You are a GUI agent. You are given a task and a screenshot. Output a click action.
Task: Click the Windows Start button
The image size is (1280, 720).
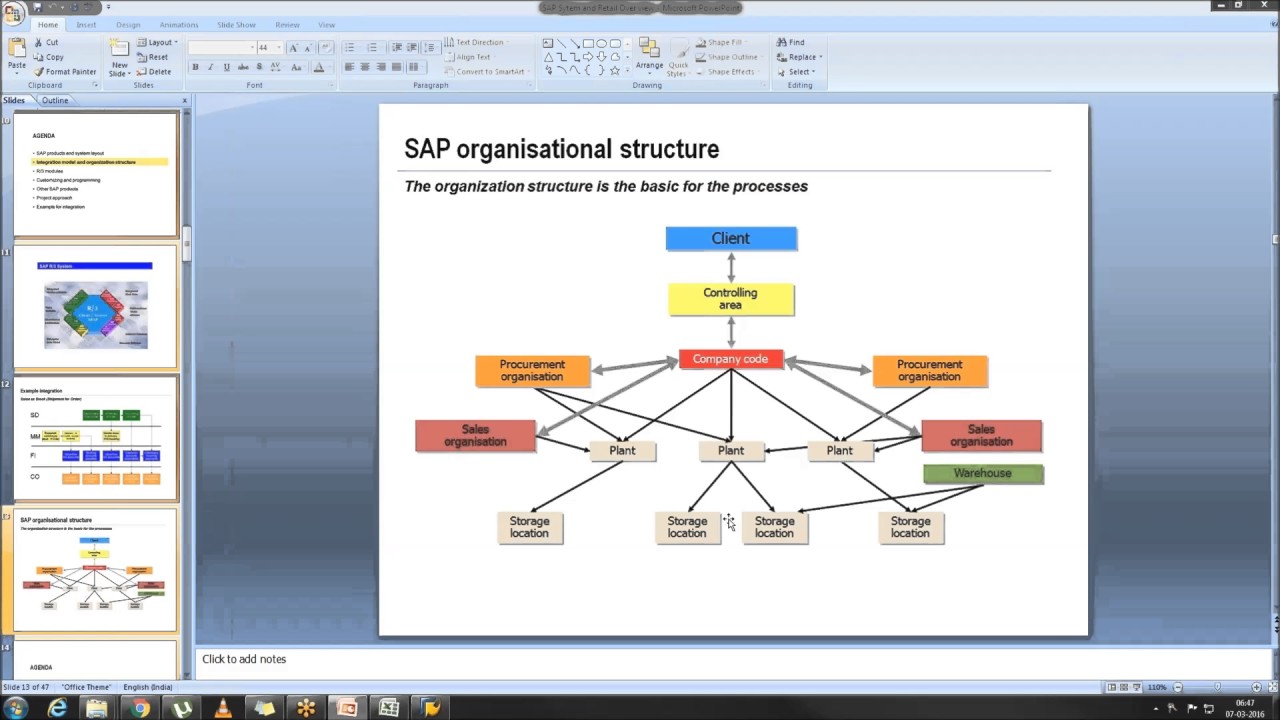(15, 708)
